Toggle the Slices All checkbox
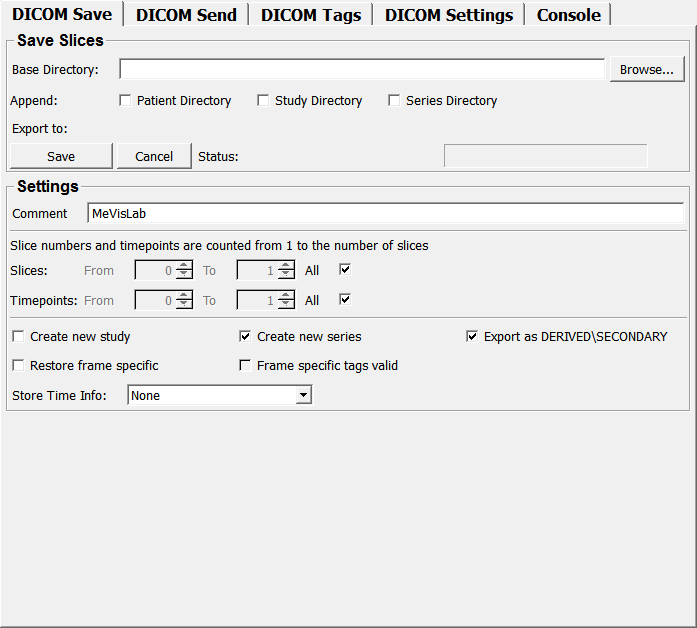 [x=346, y=270]
